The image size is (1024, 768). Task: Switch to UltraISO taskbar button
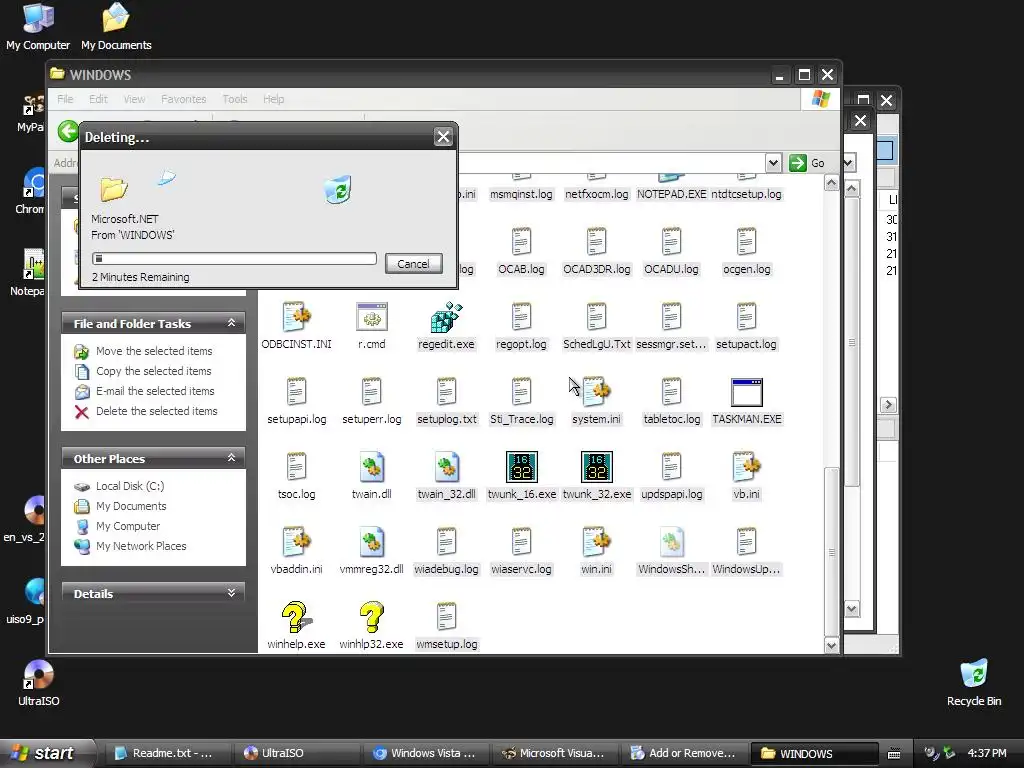[297, 753]
